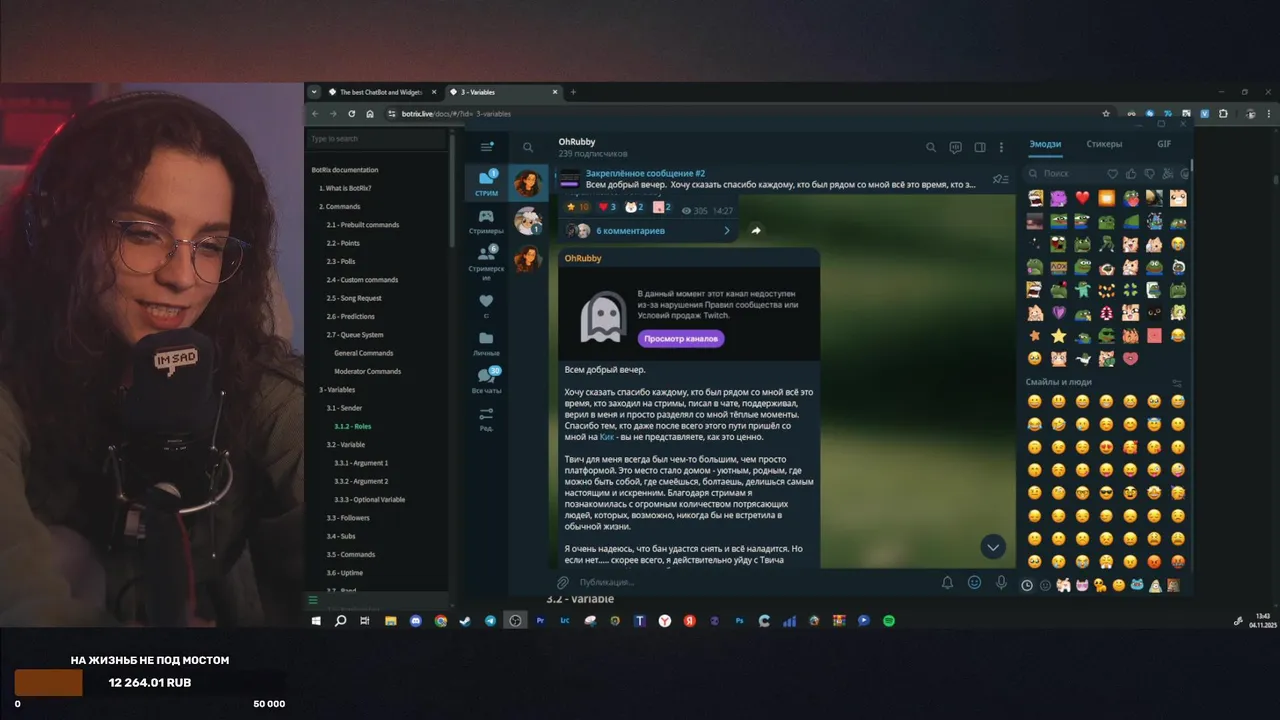Pick the red heart emoji
Viewport: 1280px width, 720px height.
(x=1082, y=198)
